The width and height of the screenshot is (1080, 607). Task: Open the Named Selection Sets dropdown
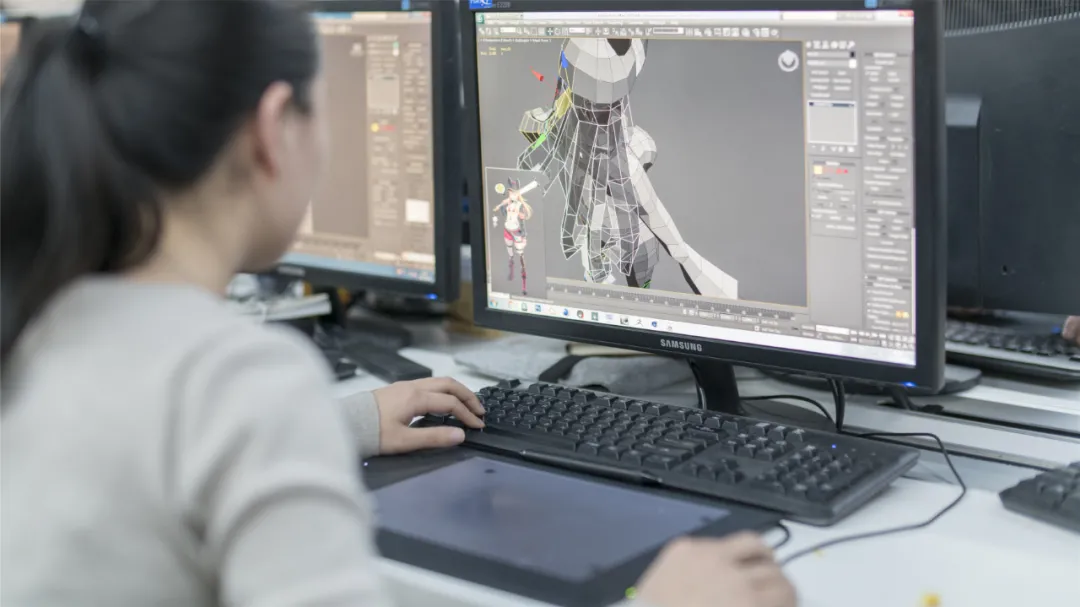tap(667, 32)
